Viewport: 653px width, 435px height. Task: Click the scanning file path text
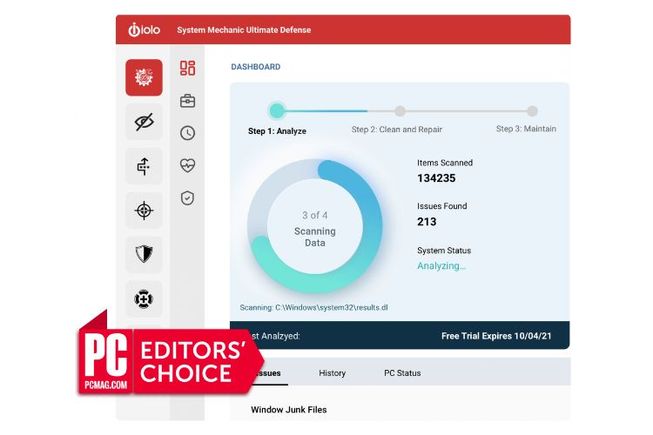click(314, 308)
